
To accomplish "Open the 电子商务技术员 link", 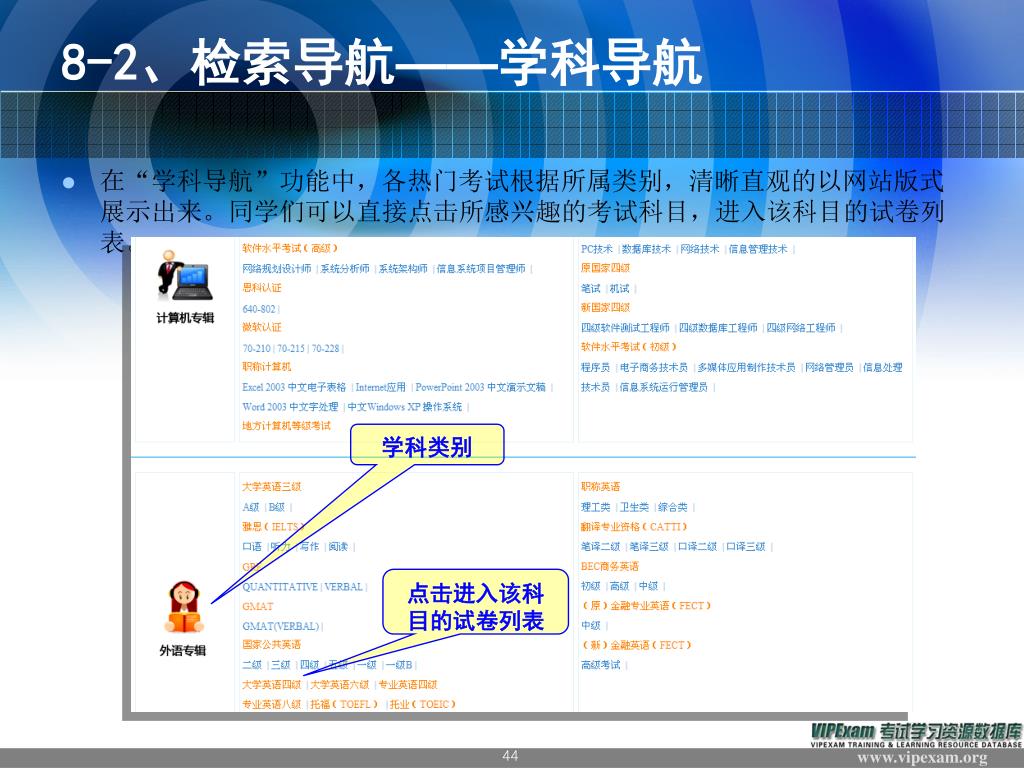I will pyautogui.click(x=653, y=368).
